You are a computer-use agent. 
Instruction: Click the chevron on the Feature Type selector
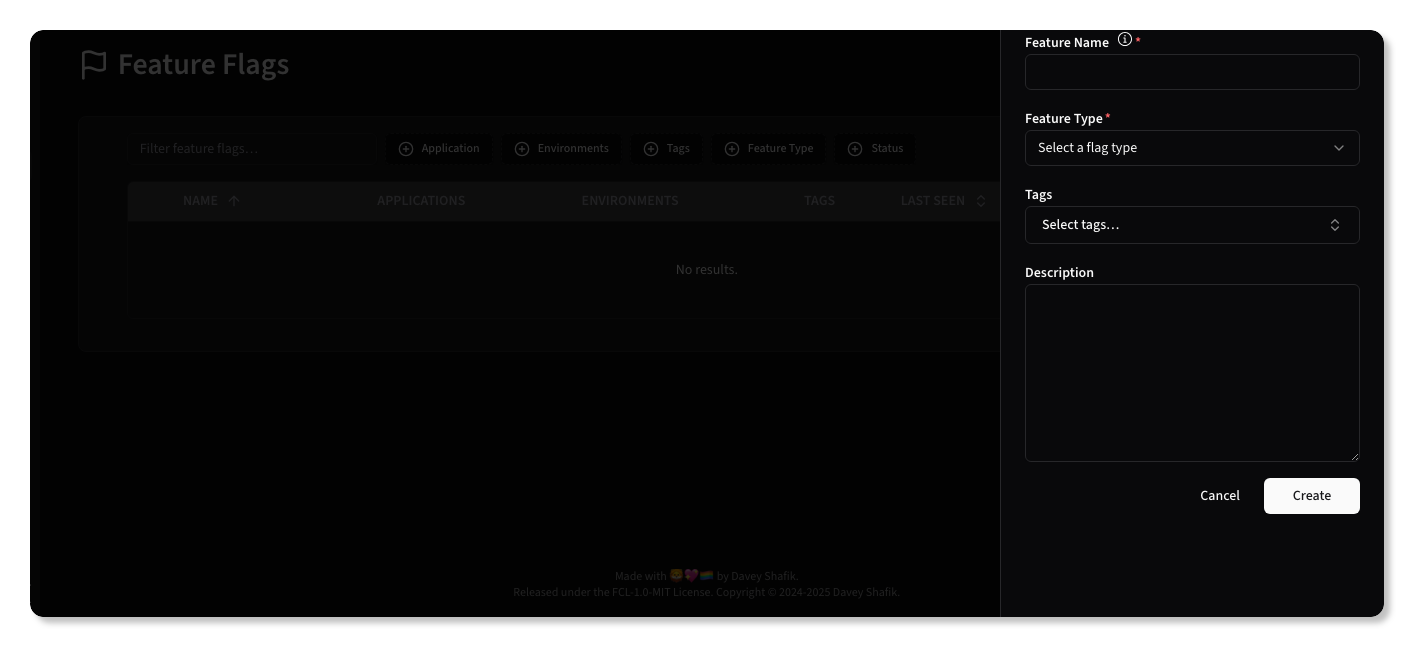pos(1339,147)
